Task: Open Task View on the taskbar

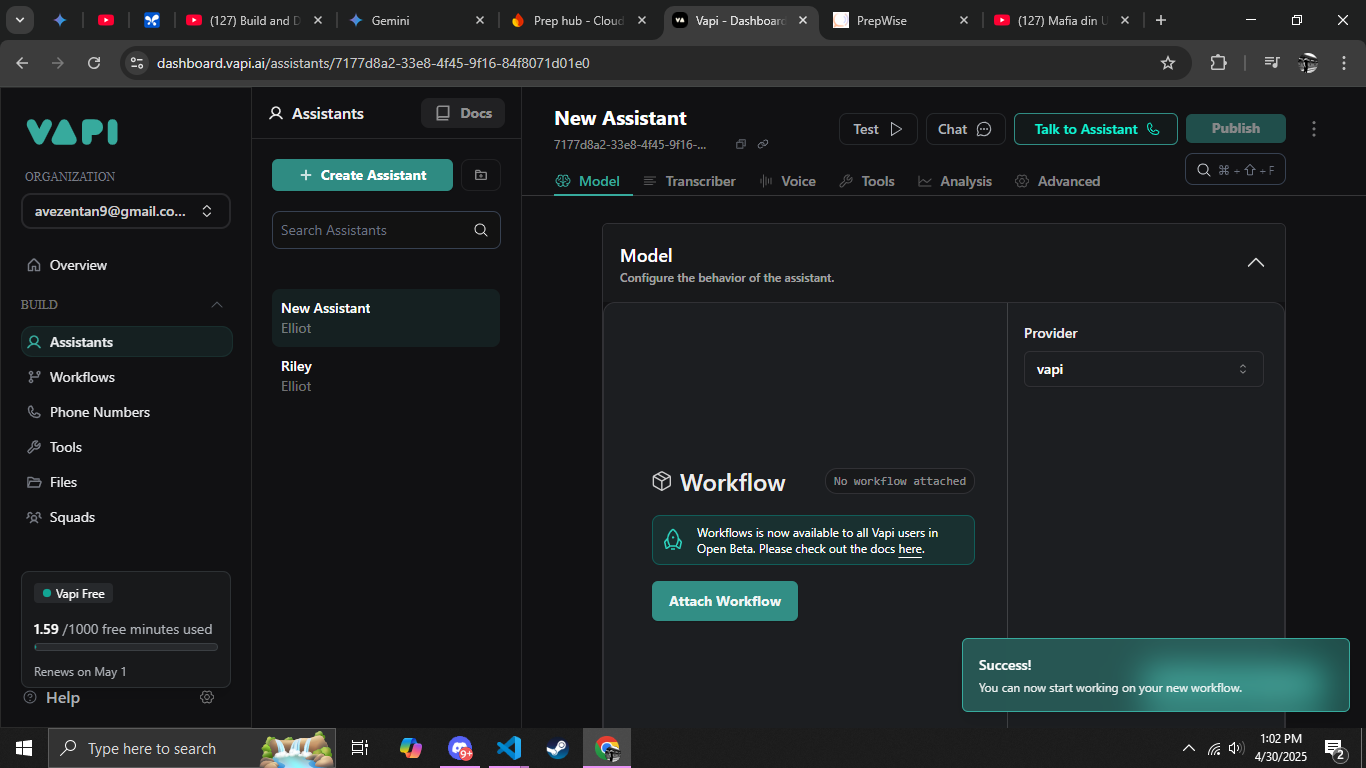Action: coord(360,748)
